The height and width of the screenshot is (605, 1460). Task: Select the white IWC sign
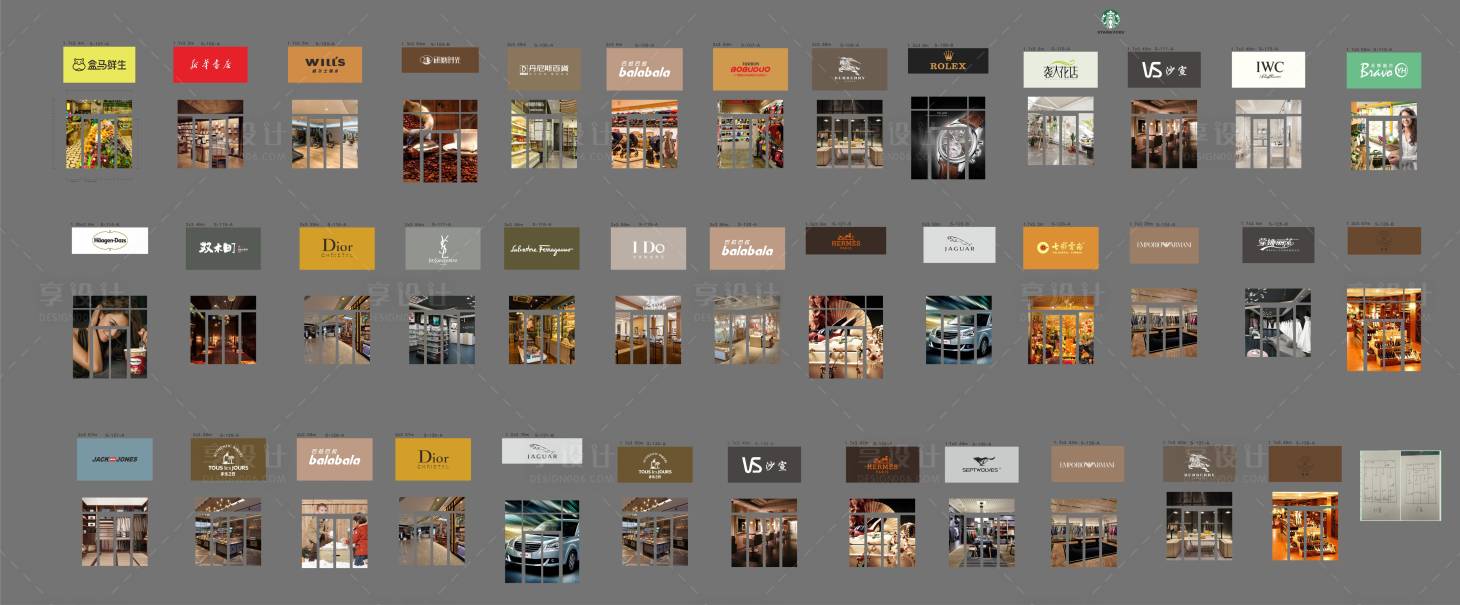(1268, 70)
